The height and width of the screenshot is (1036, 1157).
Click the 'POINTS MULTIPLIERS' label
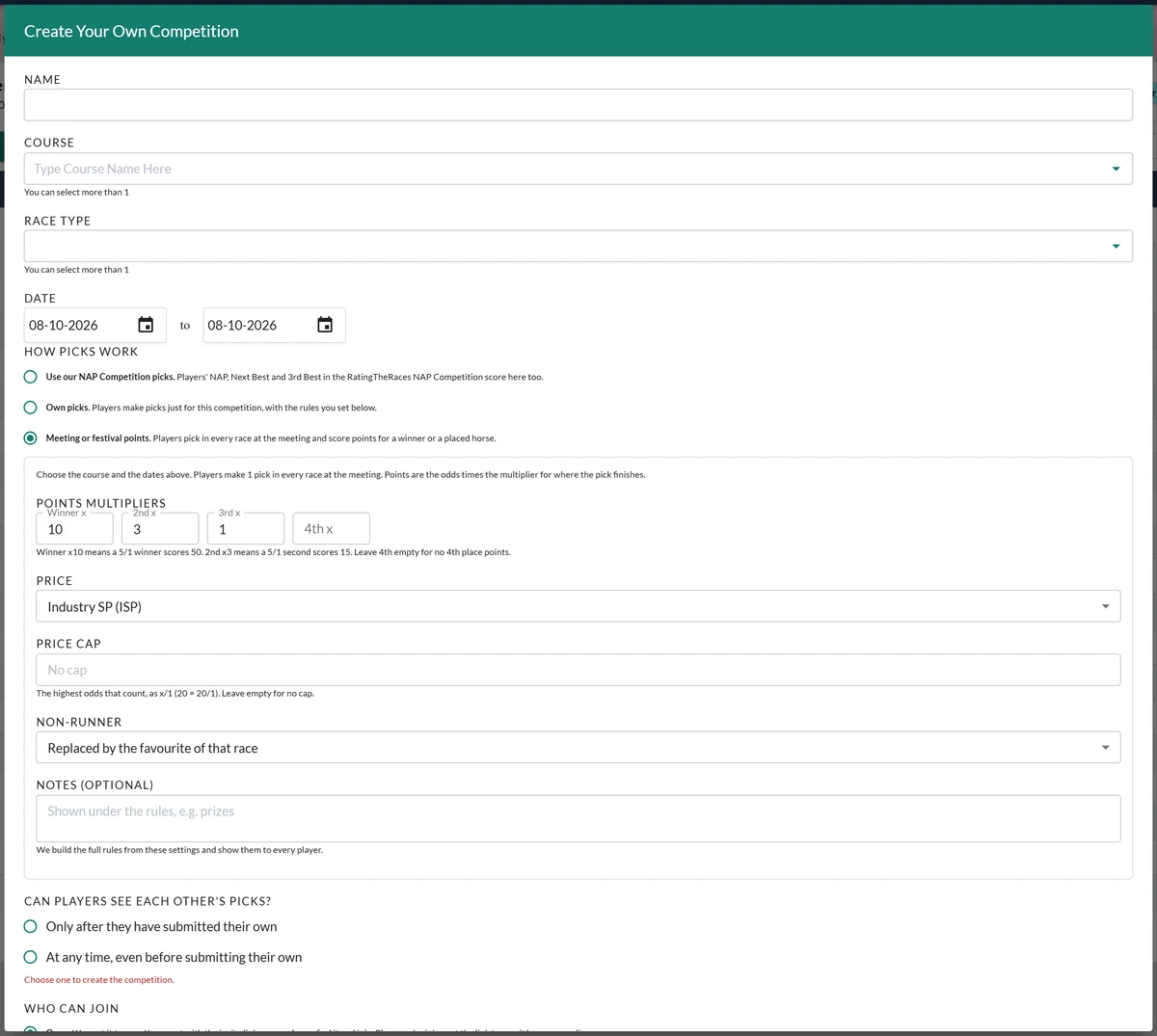pos(101,503)
